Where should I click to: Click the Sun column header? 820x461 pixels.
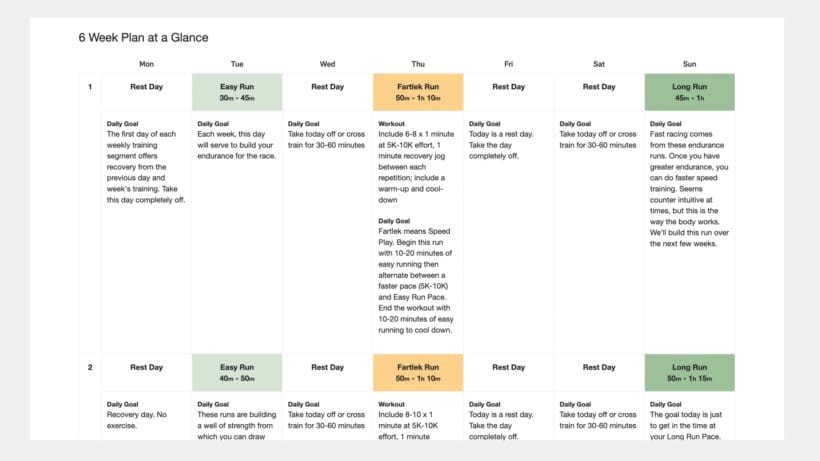coord(689,64)
